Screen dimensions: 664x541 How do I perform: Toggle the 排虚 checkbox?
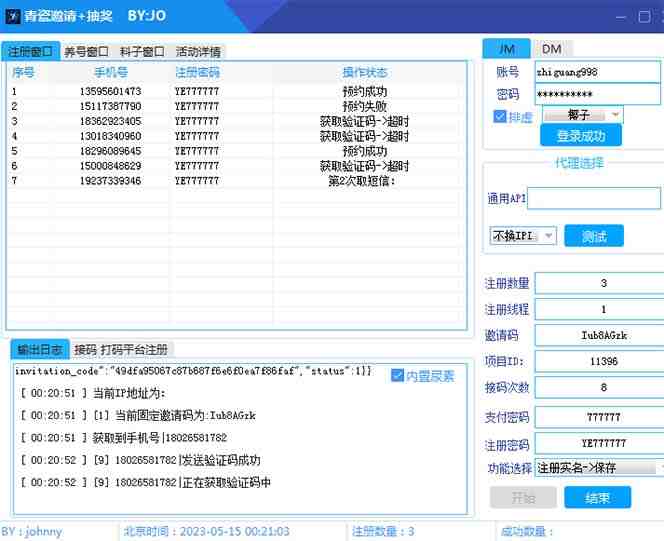point(501,116)
